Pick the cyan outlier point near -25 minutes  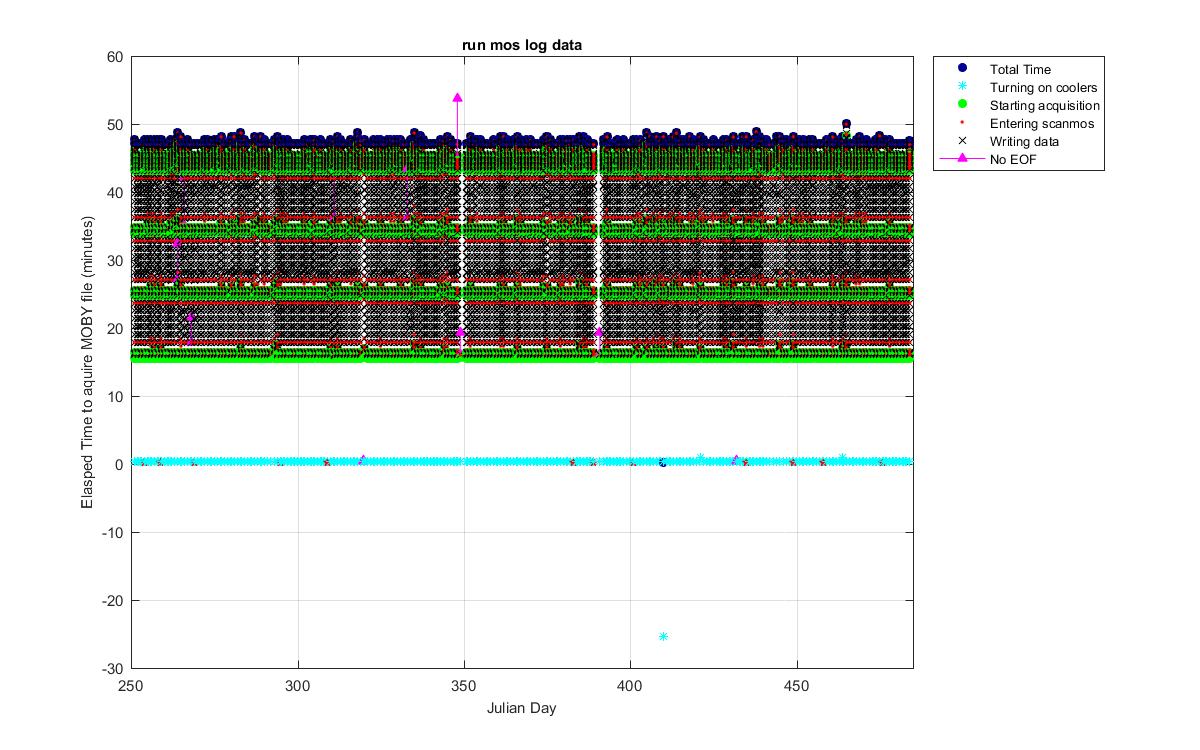tap(663, 636)
